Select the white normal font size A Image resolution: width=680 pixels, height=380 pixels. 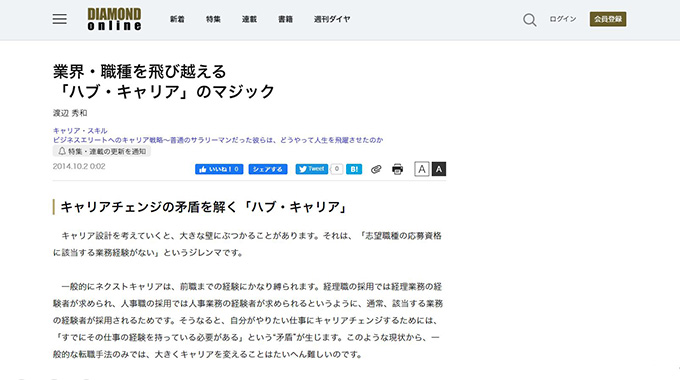pos(422,169)
